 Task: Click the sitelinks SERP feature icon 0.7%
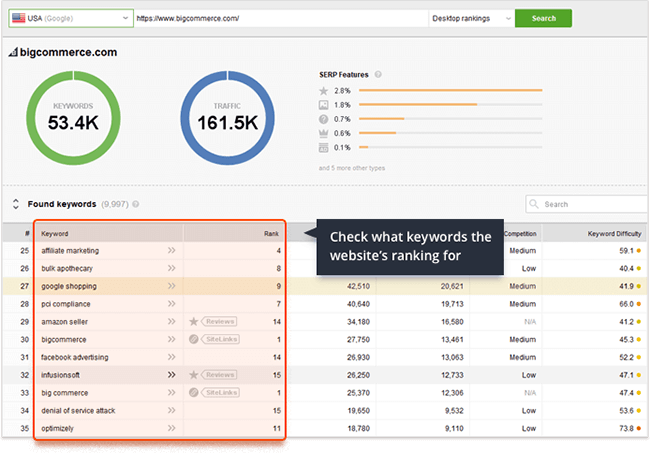[323, 119]
